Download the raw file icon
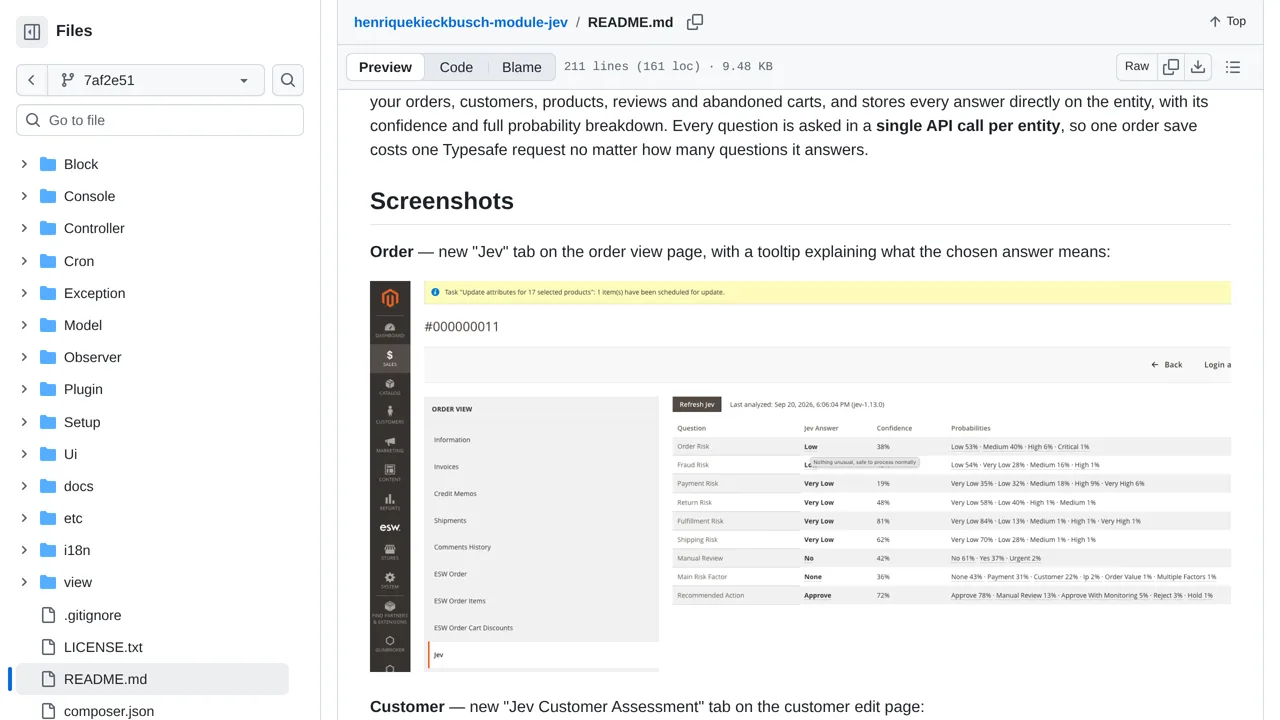 (x=1198, y=67)
